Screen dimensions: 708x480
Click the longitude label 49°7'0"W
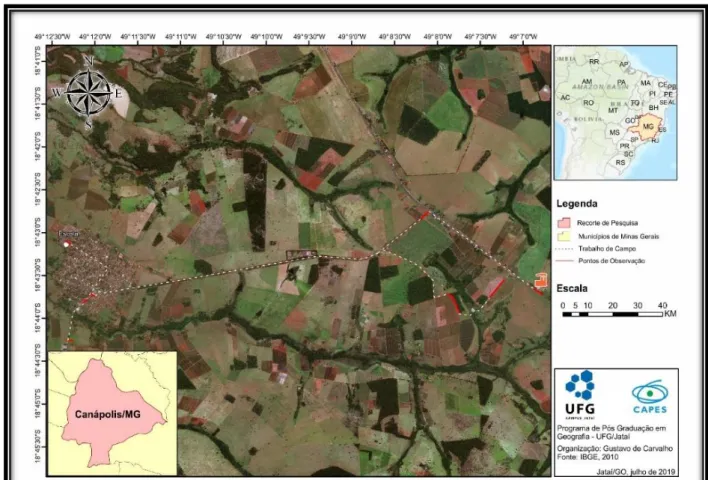(523, 37)
